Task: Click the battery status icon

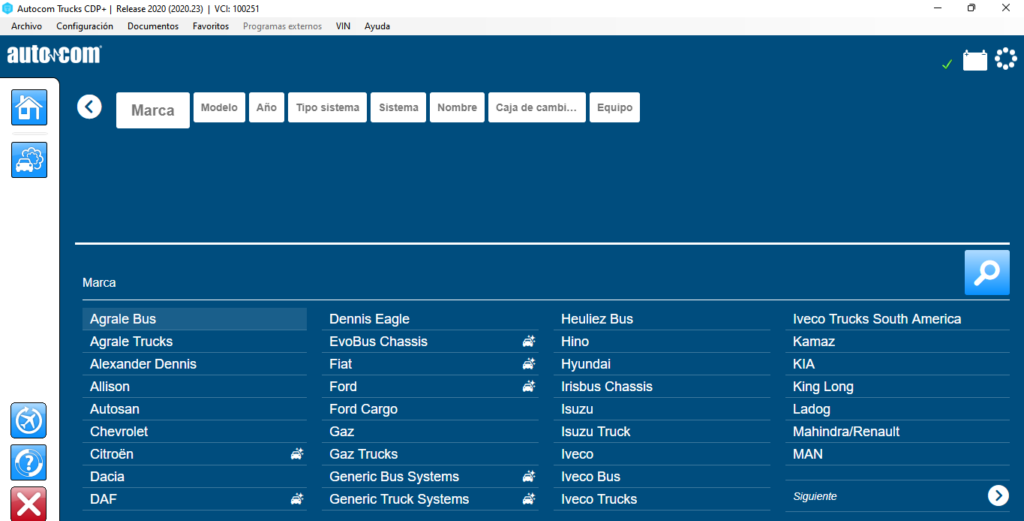Action: tap(975, 60)
